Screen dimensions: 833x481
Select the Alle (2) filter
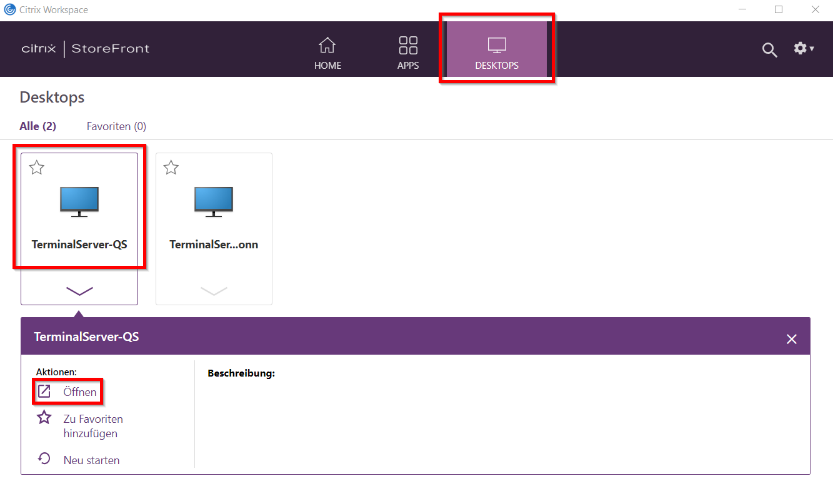coord(38,126)
